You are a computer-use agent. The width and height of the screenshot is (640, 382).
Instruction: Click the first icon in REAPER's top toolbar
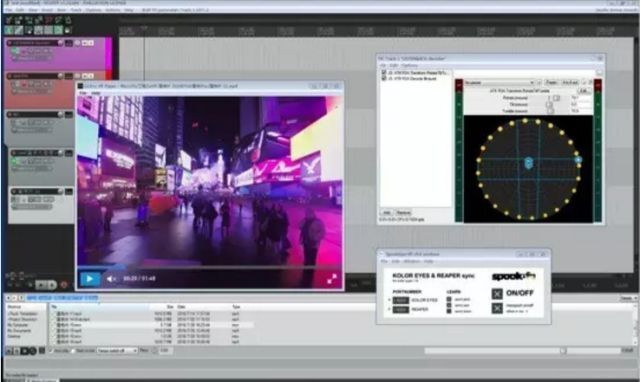[x=9, y=20]
